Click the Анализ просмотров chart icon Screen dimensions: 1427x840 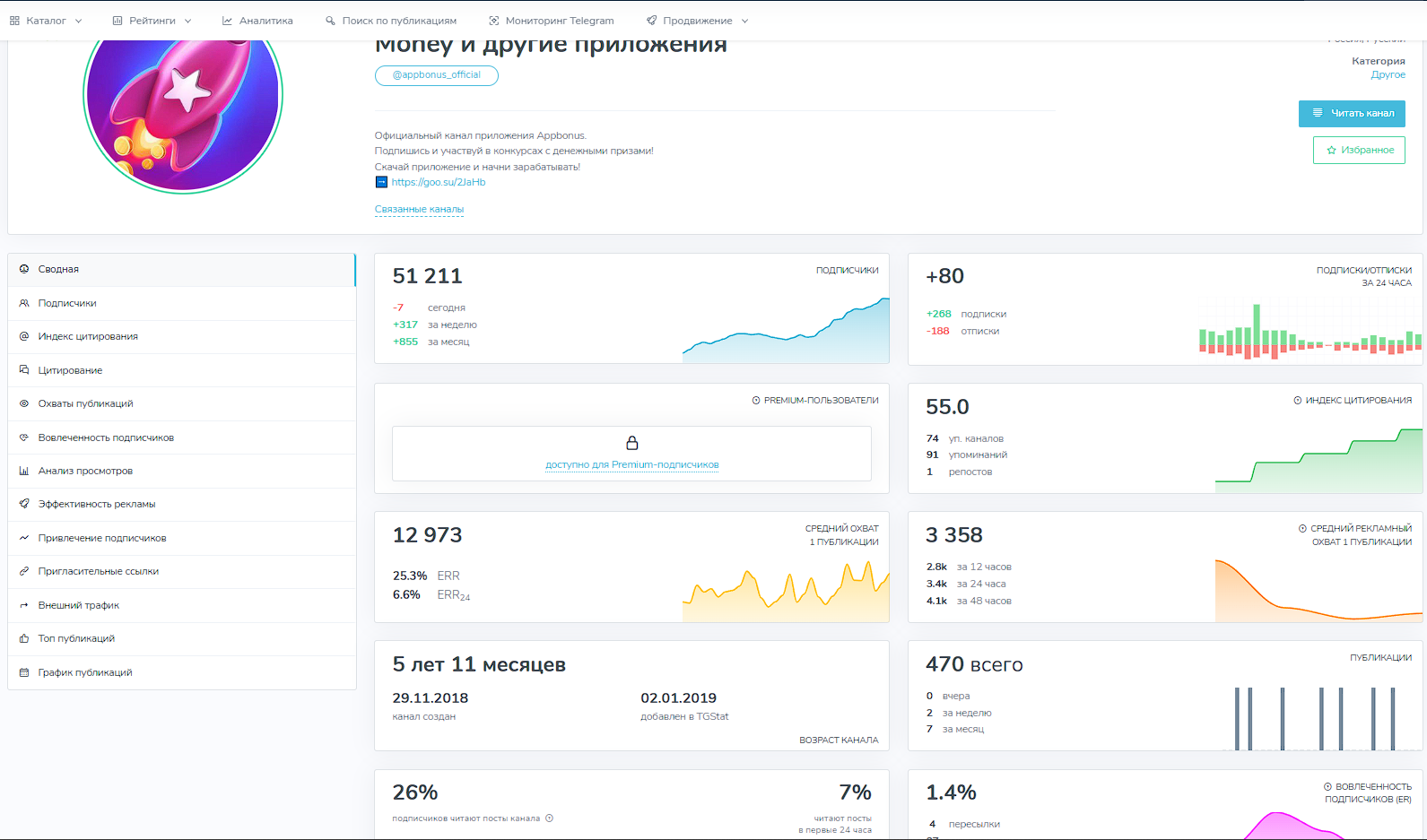click(24, 471)
